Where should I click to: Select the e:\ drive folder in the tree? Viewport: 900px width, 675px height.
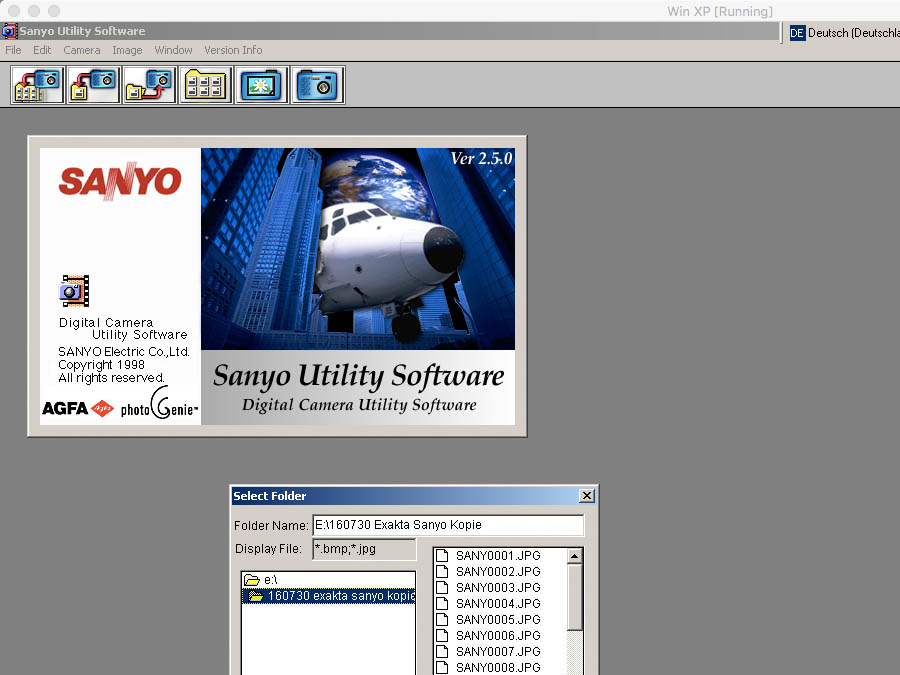pos(328,580)
